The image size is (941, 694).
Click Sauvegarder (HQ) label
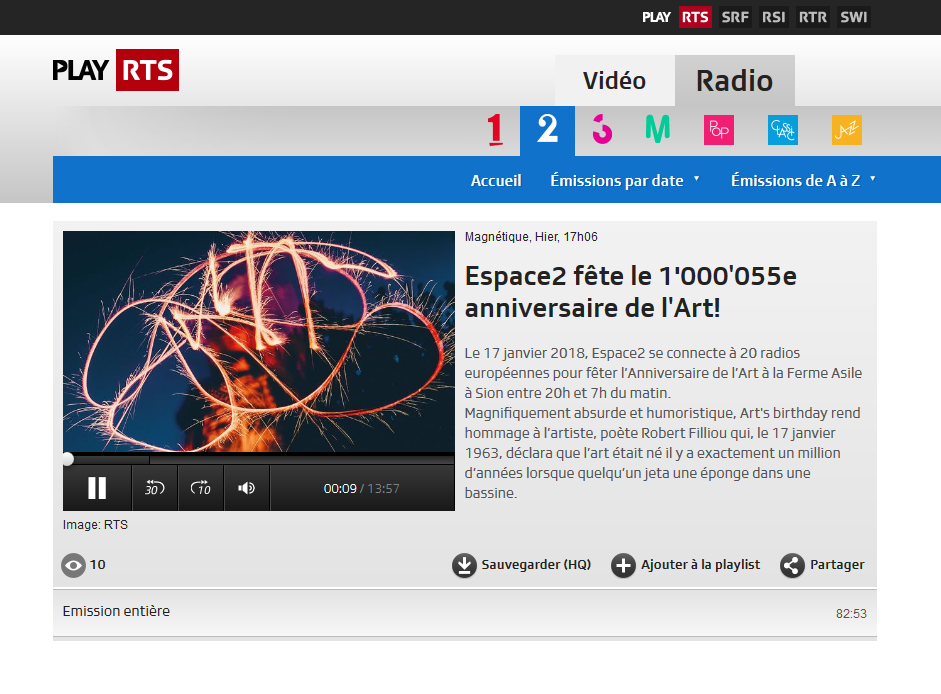pos(536,564)
